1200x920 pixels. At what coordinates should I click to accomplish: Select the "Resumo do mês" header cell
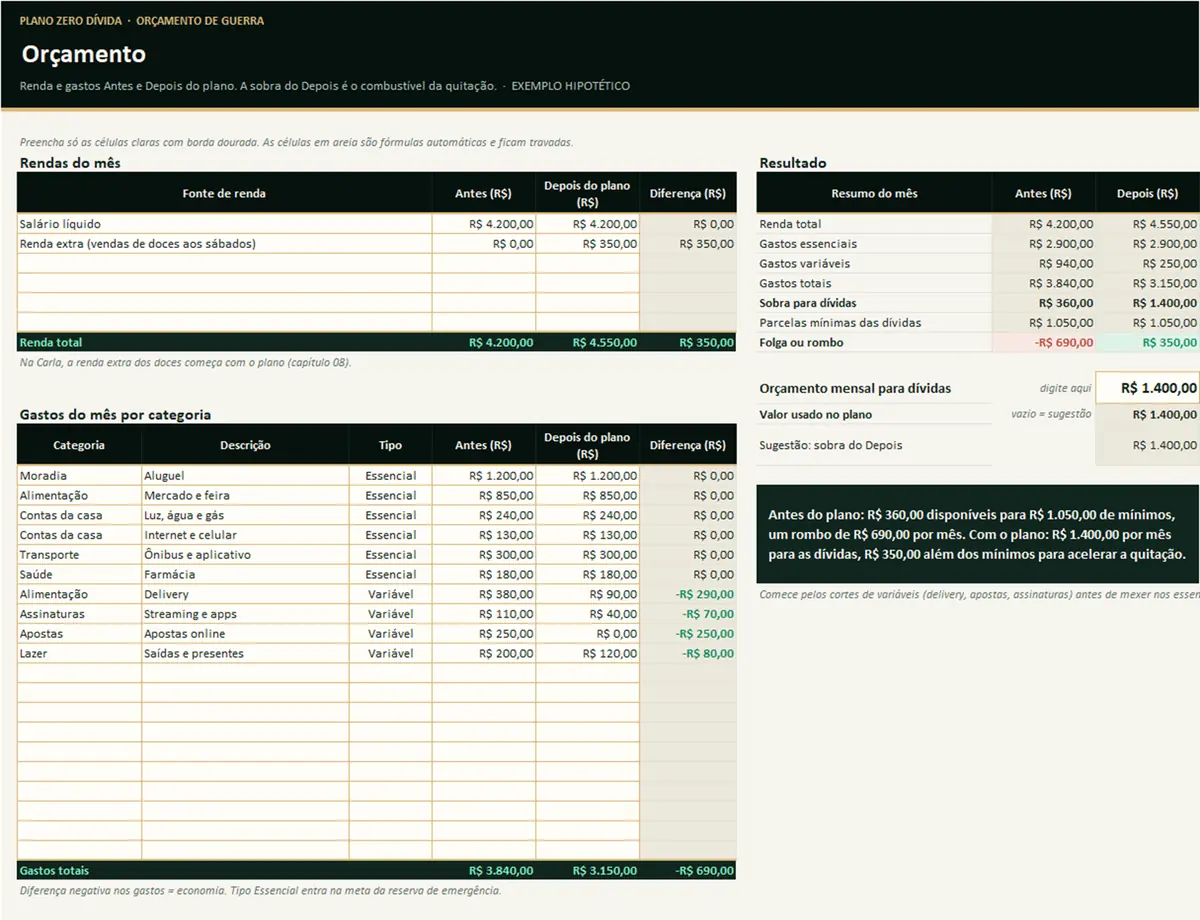[x=874, y=193]
